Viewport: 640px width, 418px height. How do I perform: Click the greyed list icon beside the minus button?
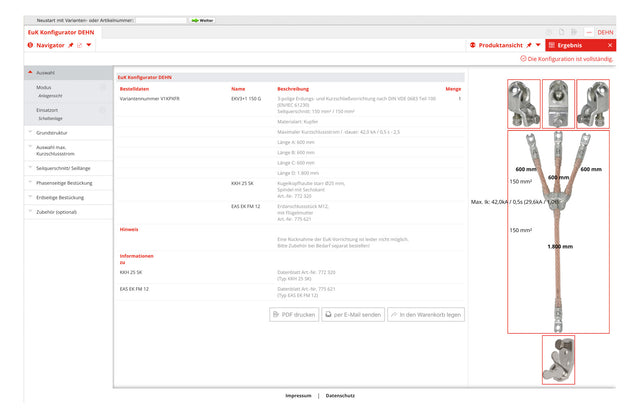574,32
